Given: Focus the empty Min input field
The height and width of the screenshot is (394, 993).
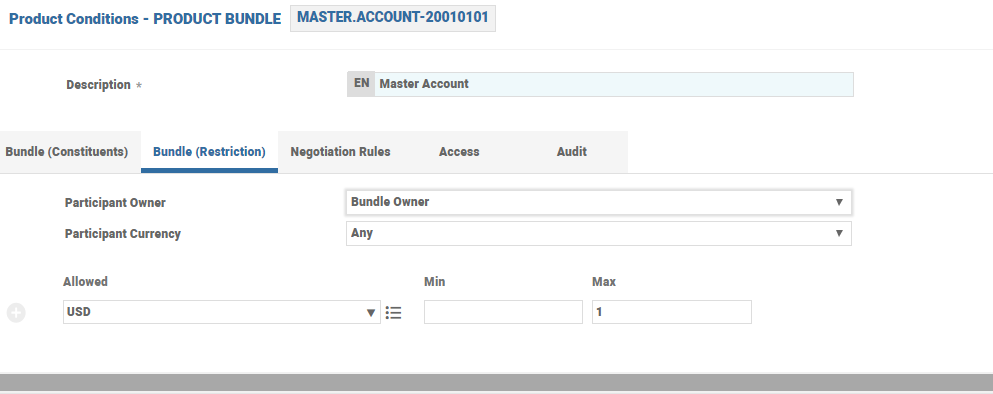Looking at the screenshot, I should click(503, 312).
